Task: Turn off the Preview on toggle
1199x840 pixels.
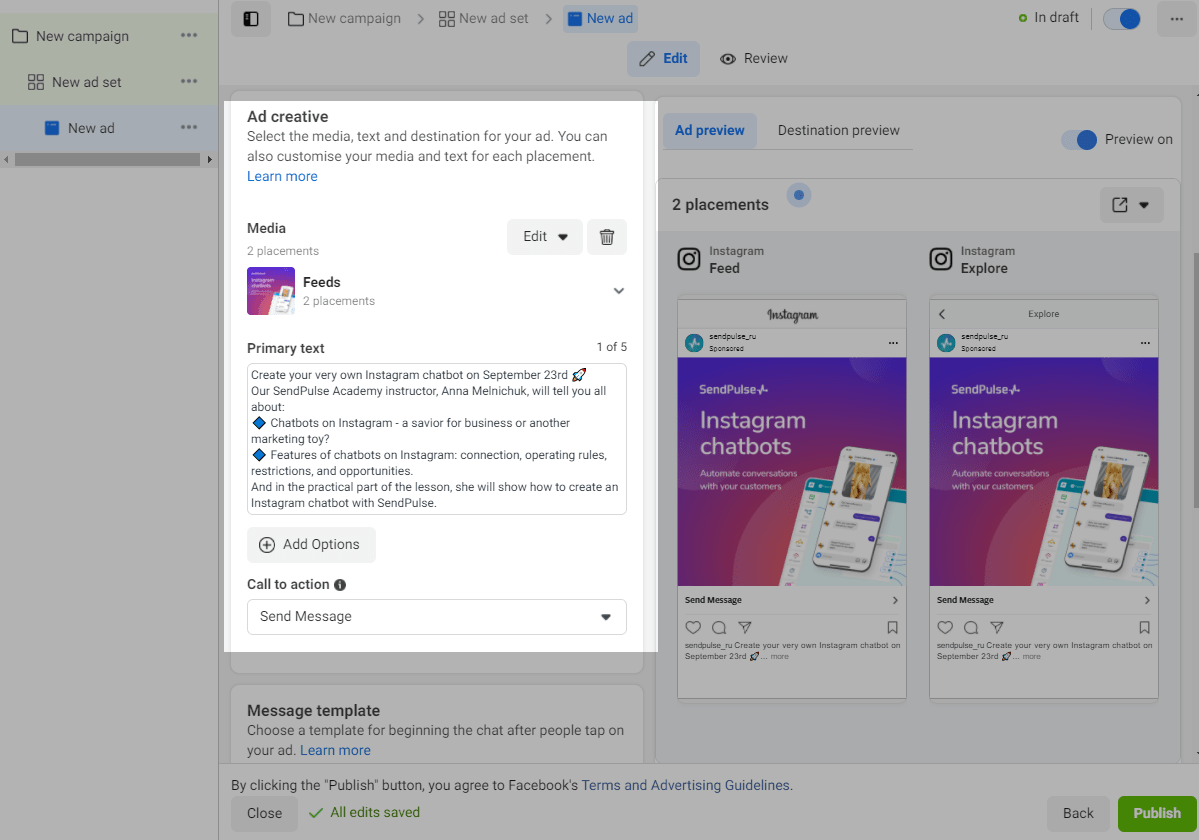Action: 1079,140
